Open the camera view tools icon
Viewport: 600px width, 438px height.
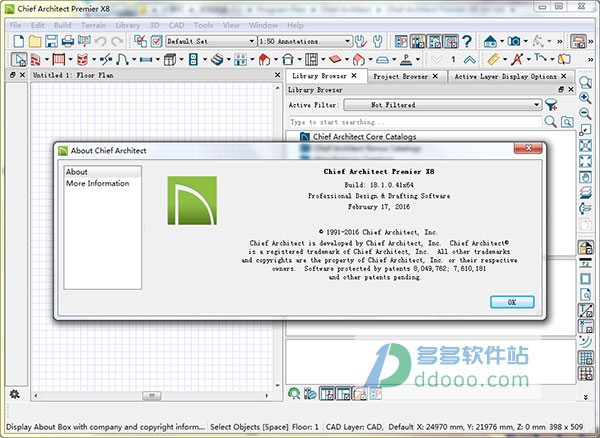(x=514, y=41)
